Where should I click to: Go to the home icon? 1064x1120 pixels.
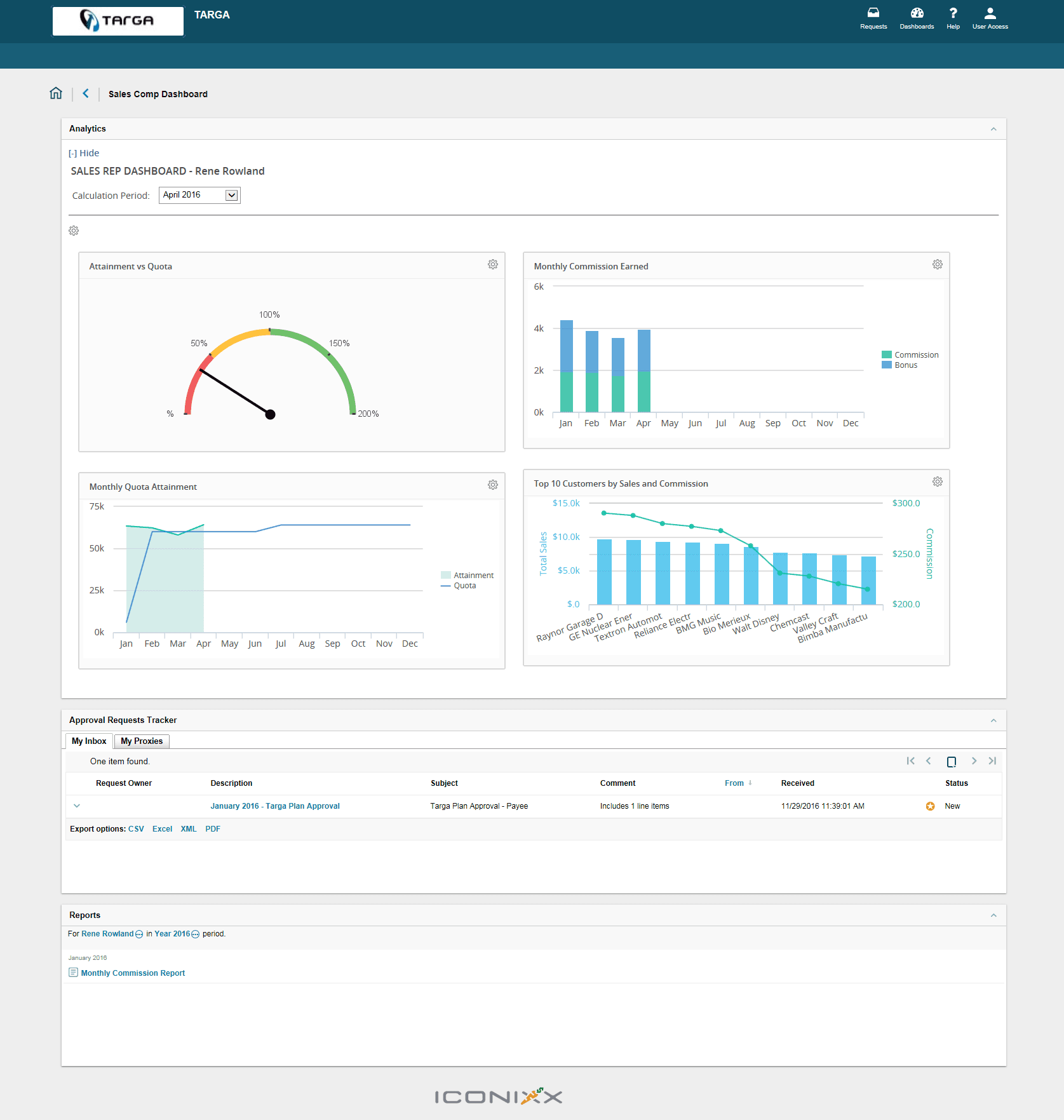(56, 93)
